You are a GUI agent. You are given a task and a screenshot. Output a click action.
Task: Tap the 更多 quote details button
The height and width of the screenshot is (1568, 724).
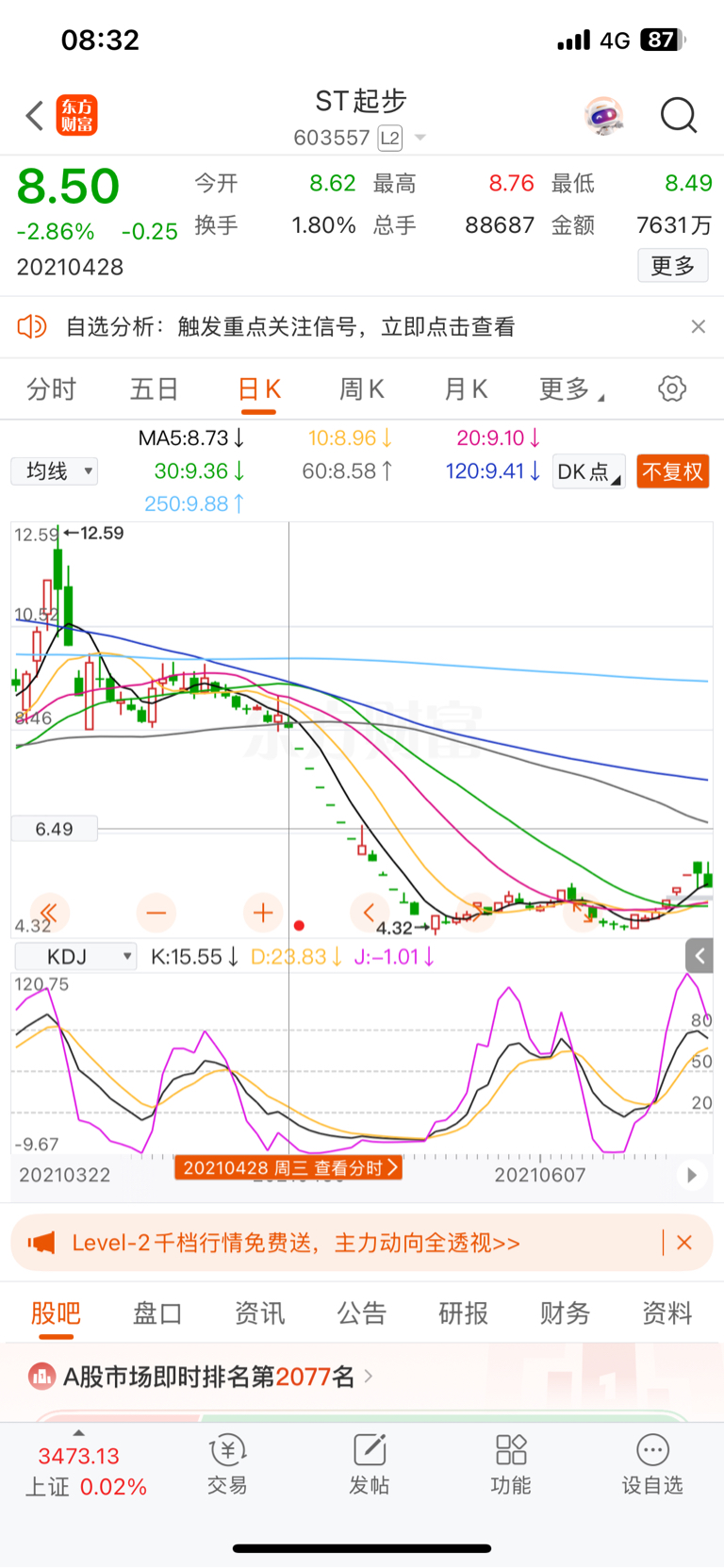click(x=673, y=266)
